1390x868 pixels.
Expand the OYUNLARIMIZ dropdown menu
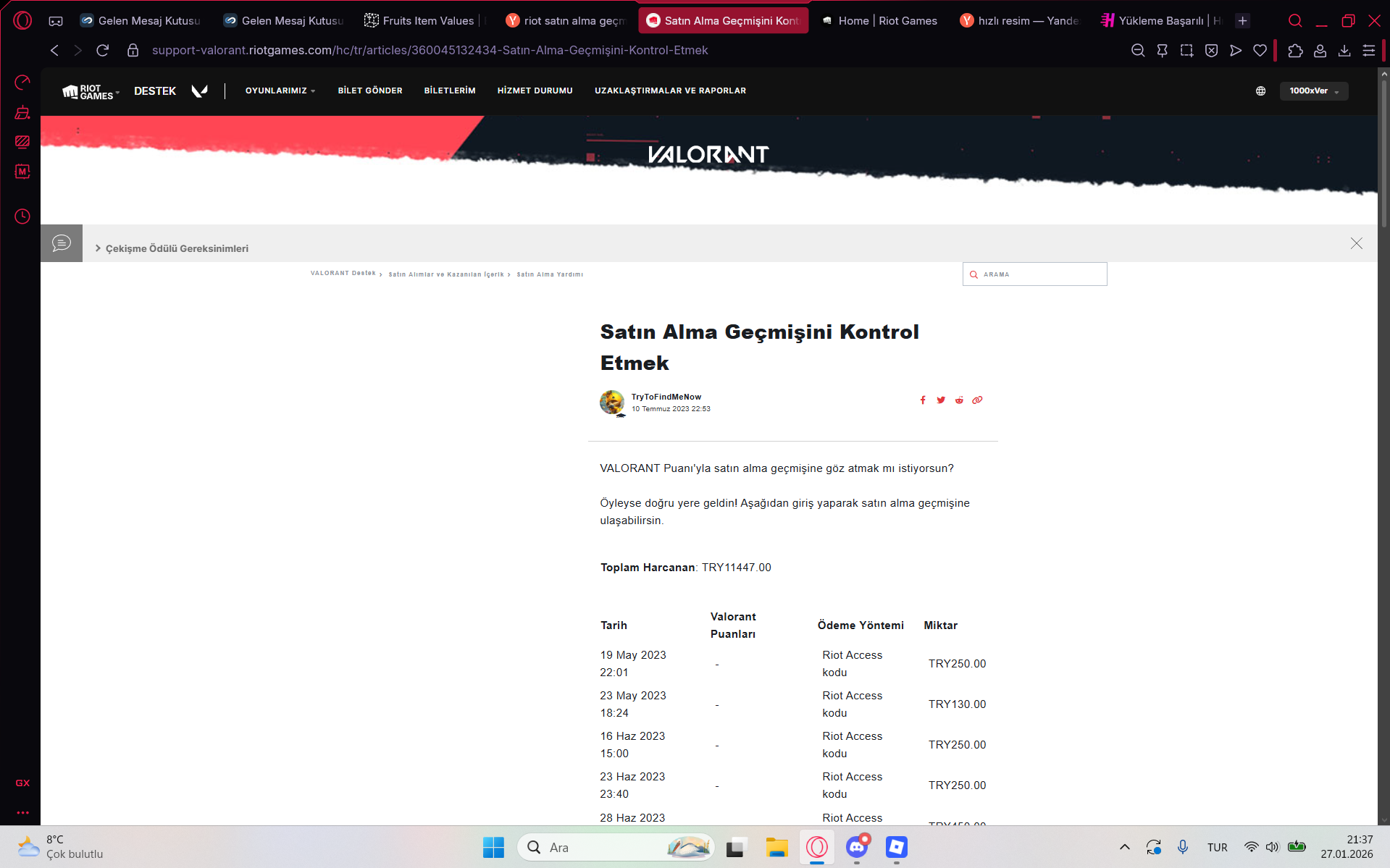[280, 91]
